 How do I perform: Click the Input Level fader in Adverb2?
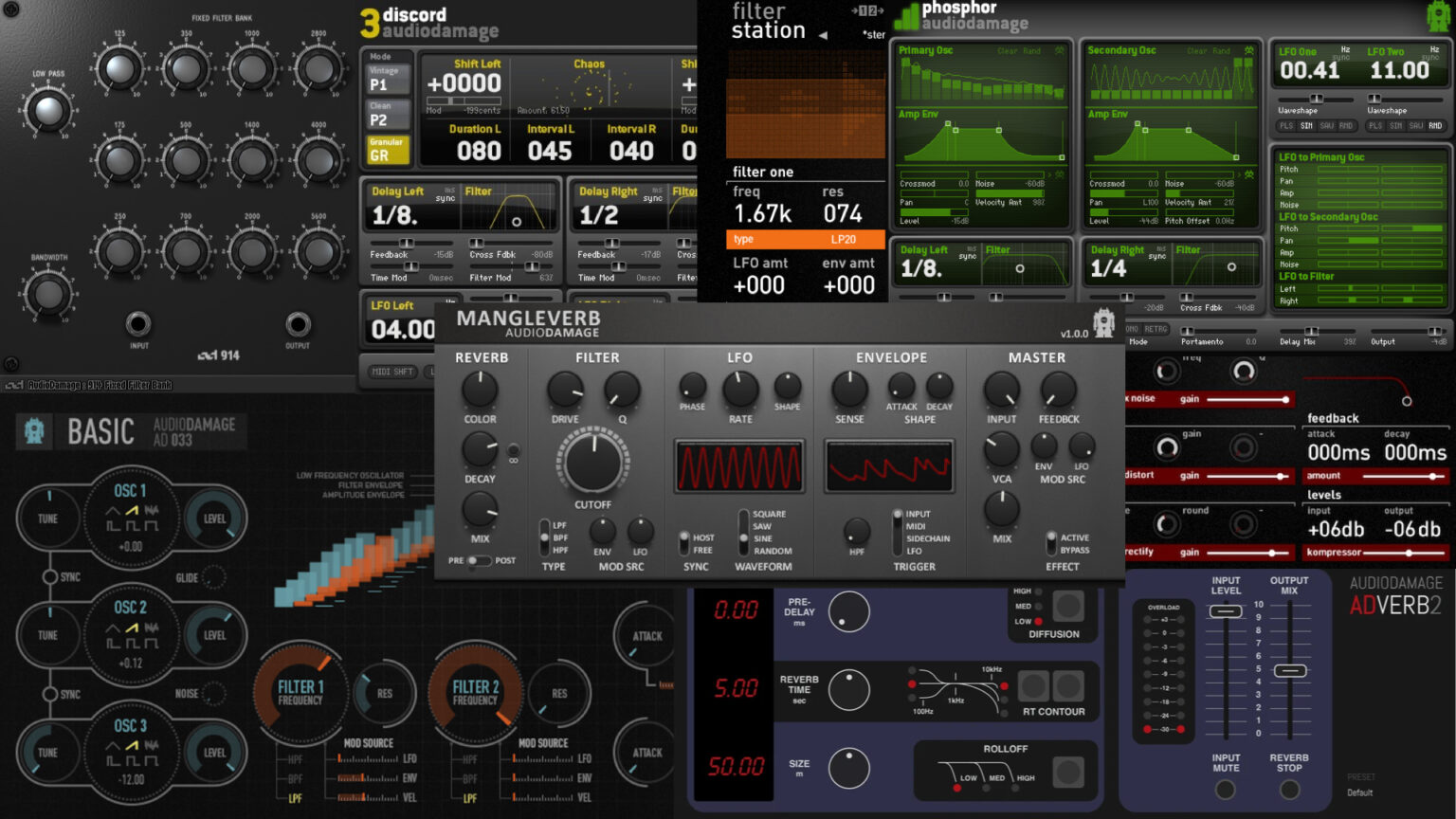pyautogui.click(x=1225, y=611)
